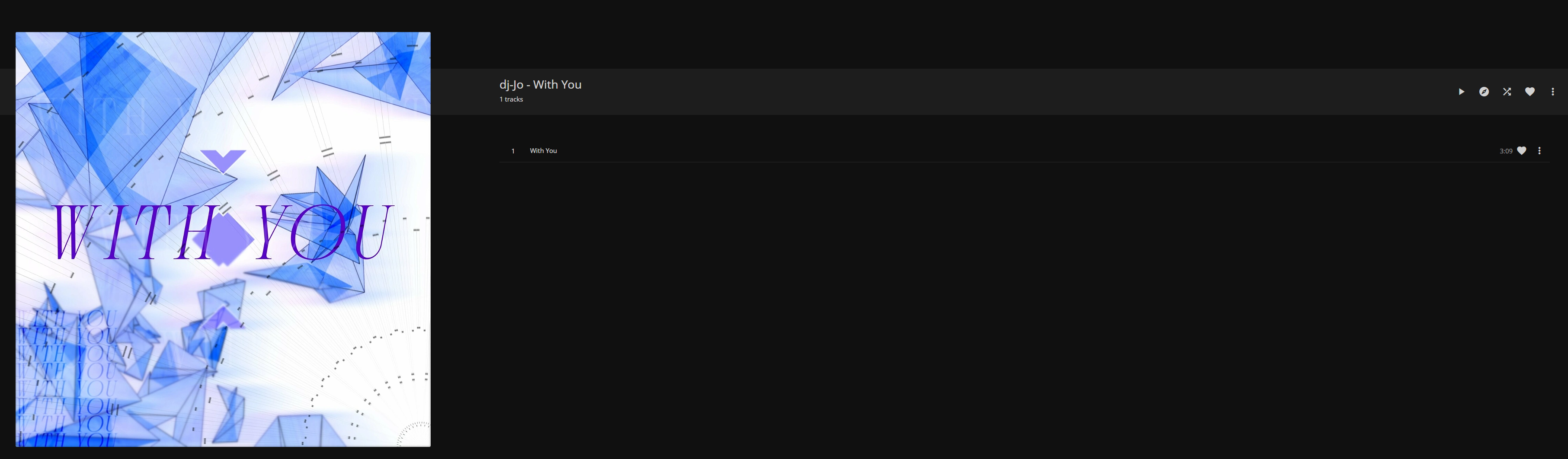Screen dimensions: 1568x459
Task: Click the purple chevron on cover art
Action: tap(223, 160)
